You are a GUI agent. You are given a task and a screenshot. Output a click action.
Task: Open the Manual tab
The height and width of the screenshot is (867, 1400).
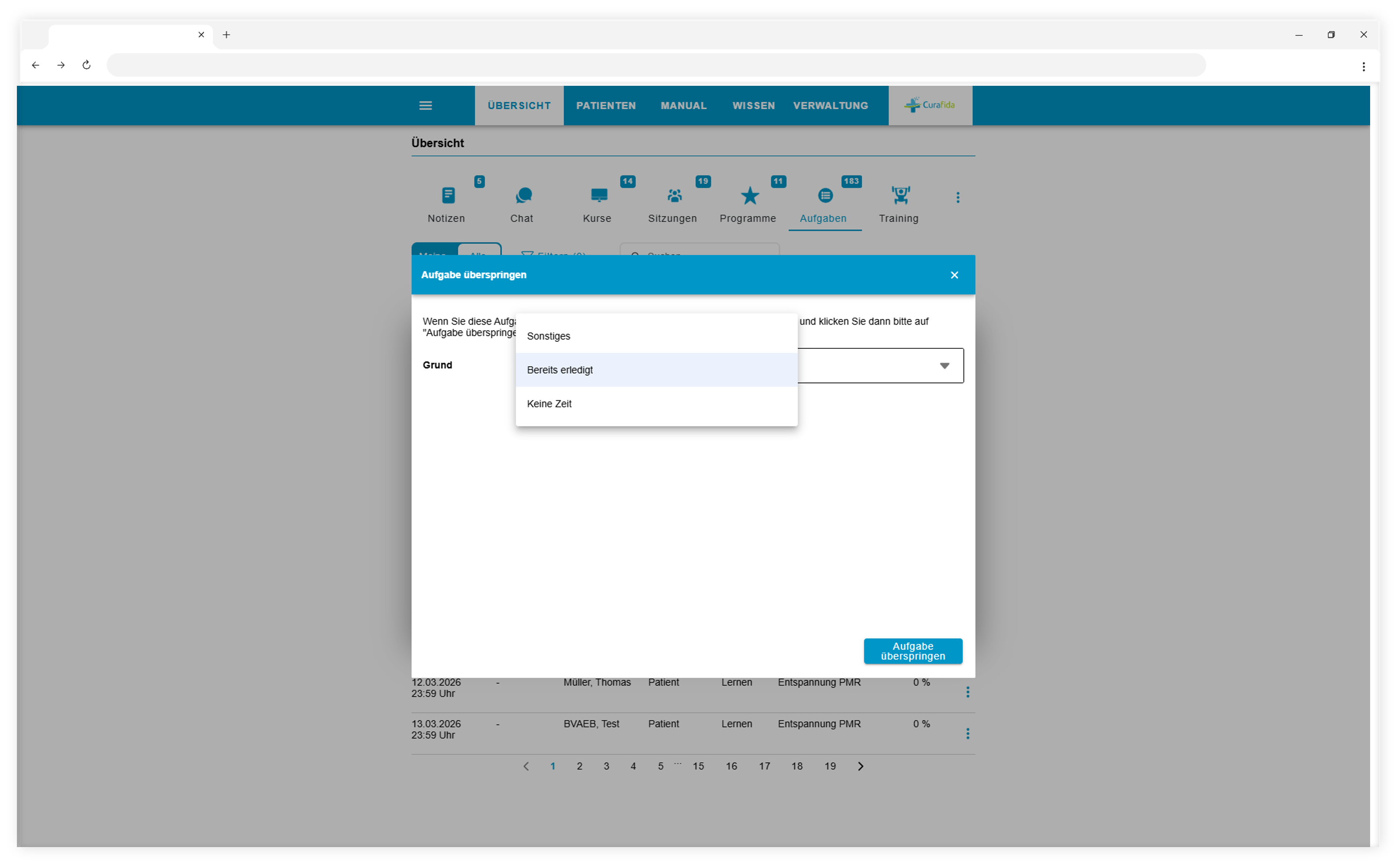(x=683, y=106)
